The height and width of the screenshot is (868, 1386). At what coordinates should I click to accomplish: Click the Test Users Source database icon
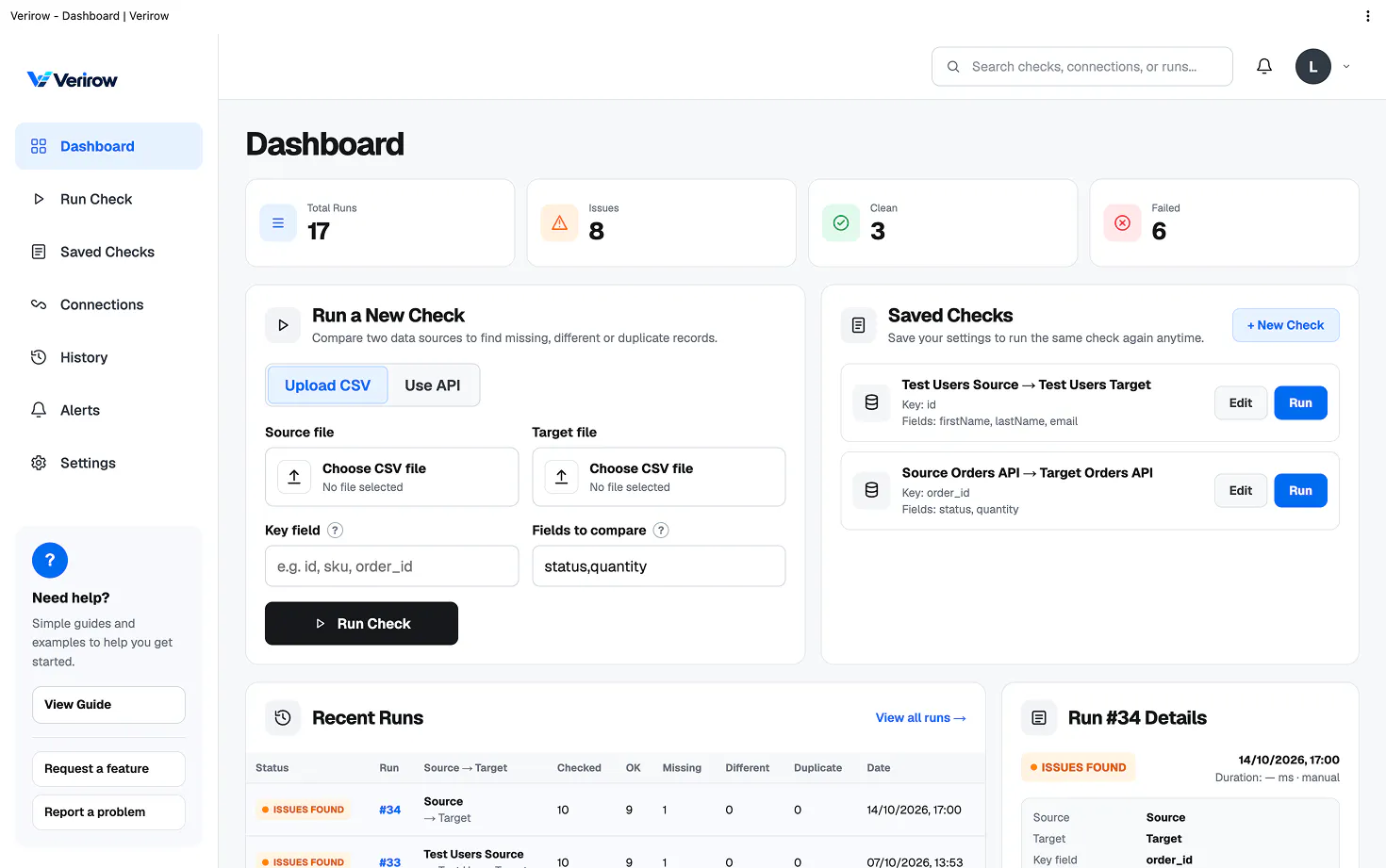(x=871, y=402)
